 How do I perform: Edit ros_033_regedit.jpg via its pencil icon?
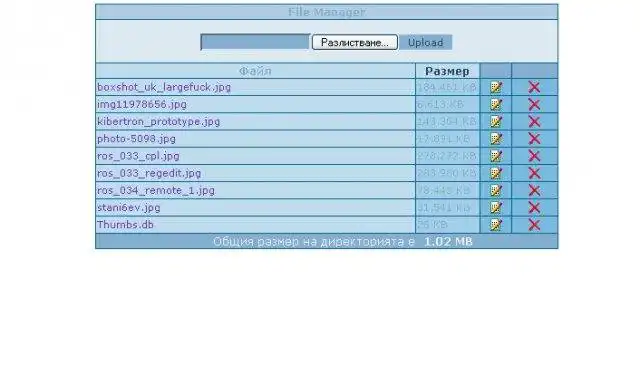(x=496, y=173)
